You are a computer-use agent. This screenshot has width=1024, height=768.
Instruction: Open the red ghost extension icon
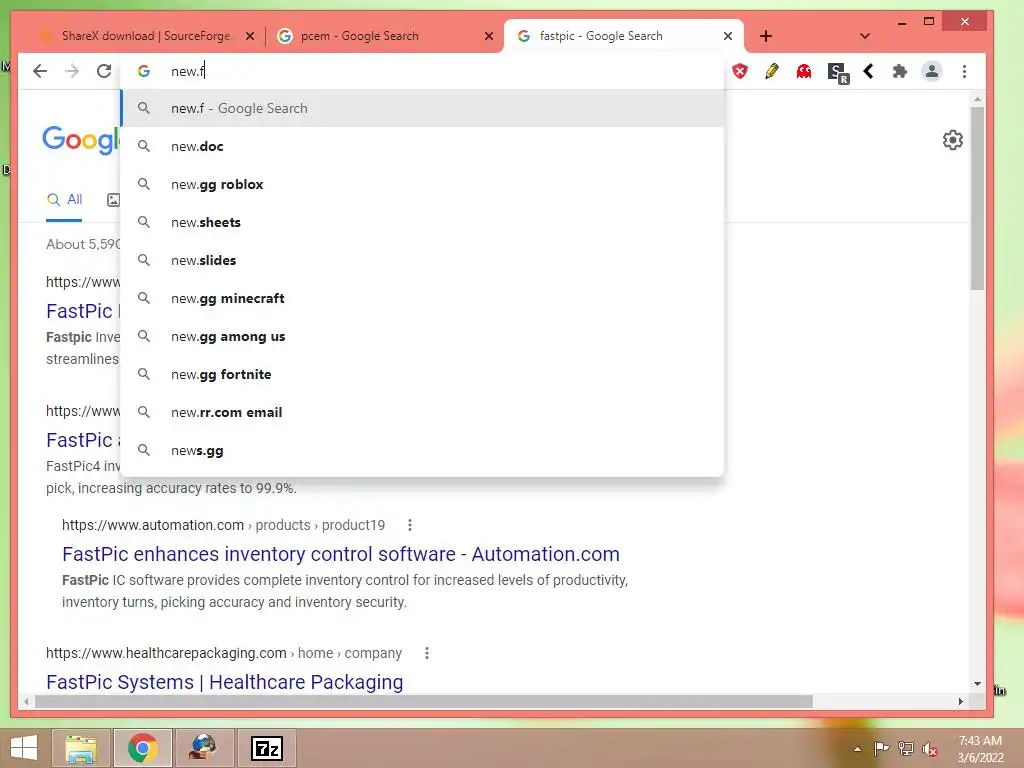click(804, 71)
